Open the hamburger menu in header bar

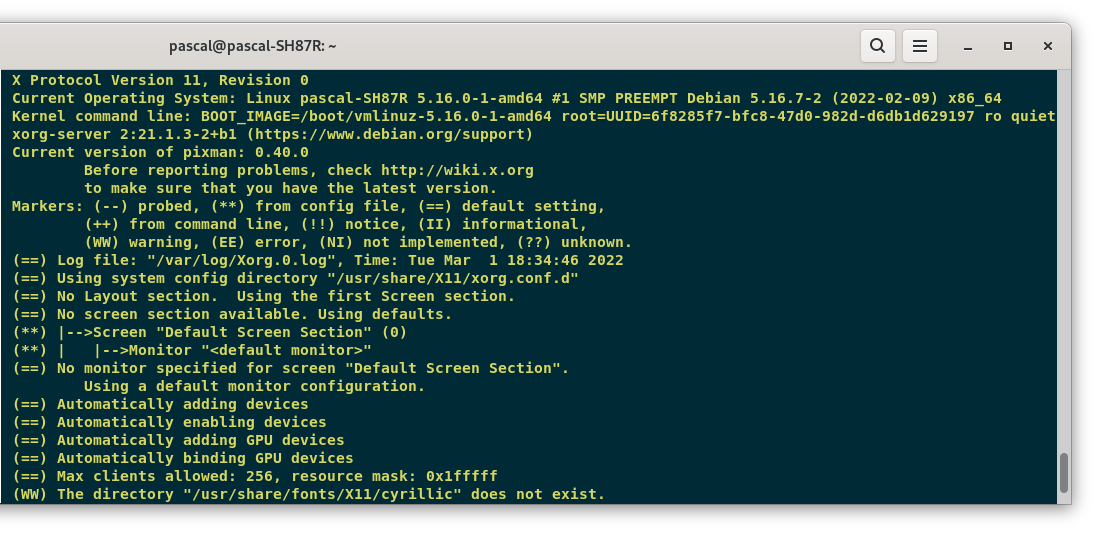[920, 46]
